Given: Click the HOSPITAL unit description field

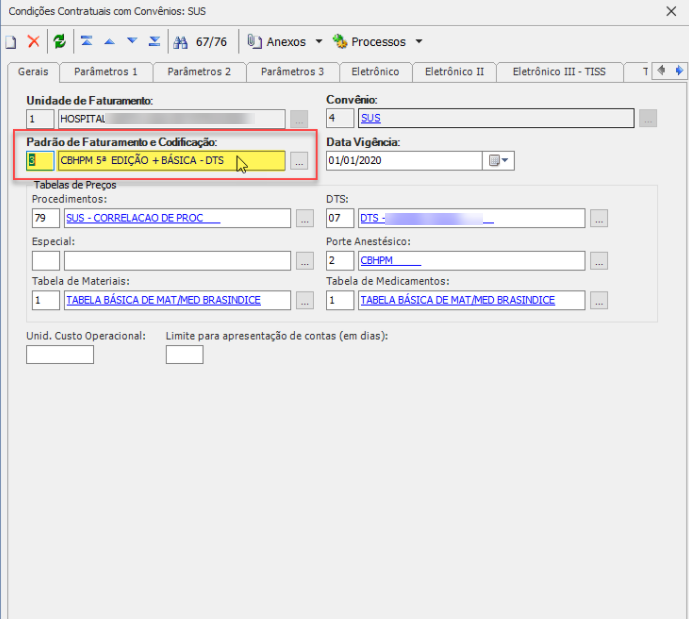Looking at the screenshot, I should [x=171, y=119].
